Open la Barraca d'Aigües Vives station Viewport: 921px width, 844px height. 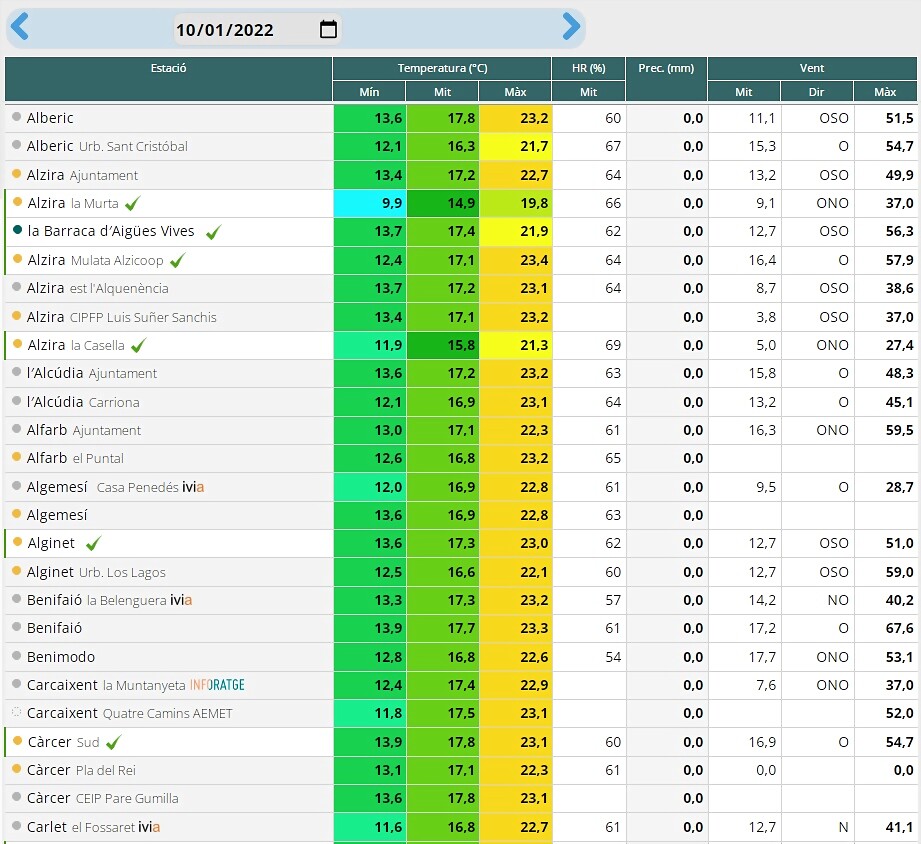461,231
